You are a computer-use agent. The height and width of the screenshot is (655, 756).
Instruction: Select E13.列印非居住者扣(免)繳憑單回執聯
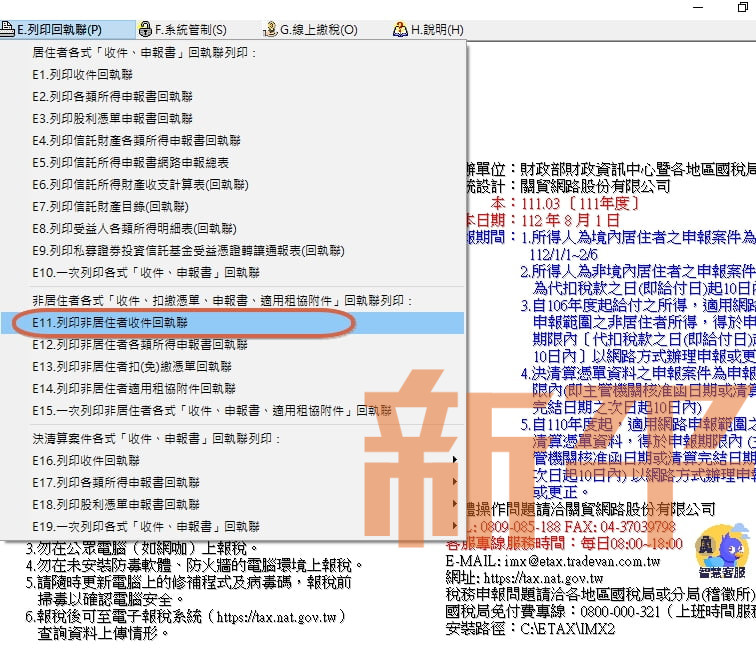133,367
